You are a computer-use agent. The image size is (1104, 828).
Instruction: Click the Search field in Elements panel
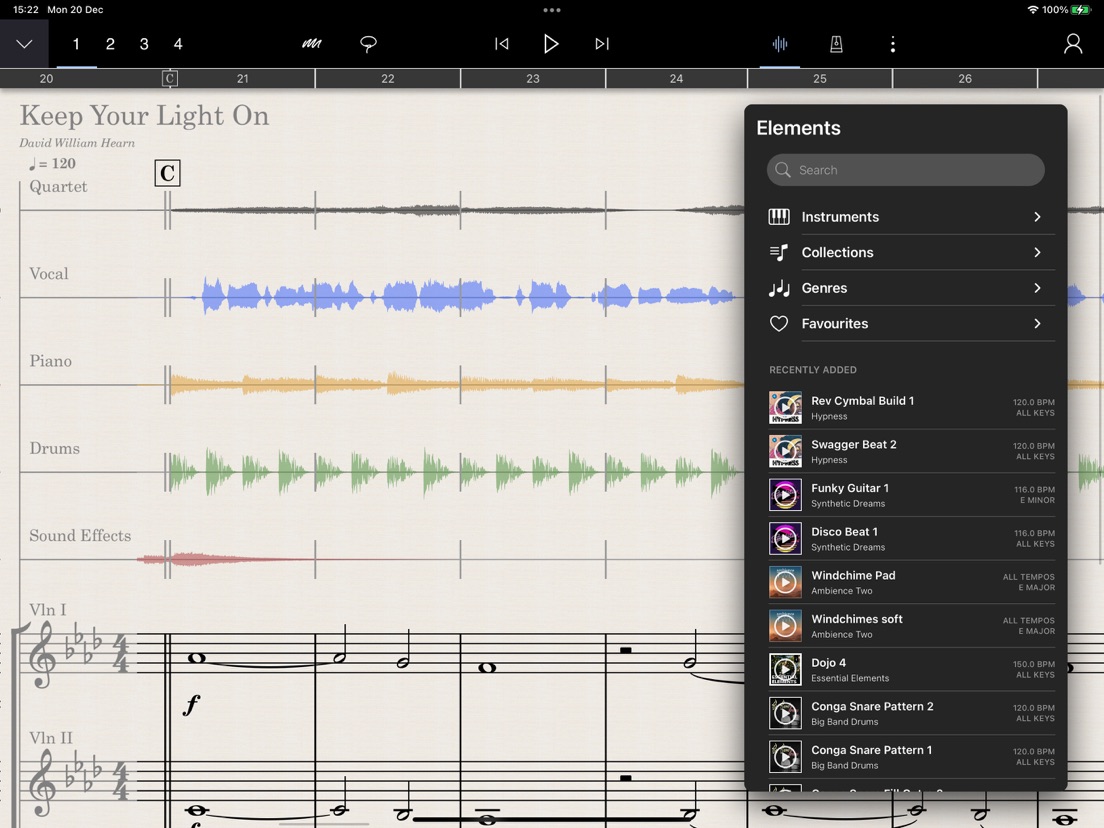pyautogui.click(x=905, y=170)
